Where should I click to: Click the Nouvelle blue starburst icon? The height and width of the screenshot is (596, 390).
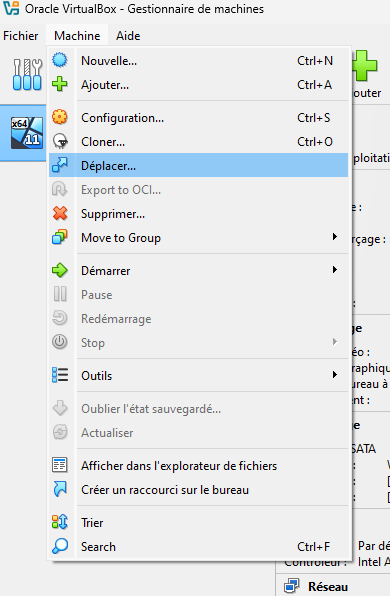click(60, 60)
